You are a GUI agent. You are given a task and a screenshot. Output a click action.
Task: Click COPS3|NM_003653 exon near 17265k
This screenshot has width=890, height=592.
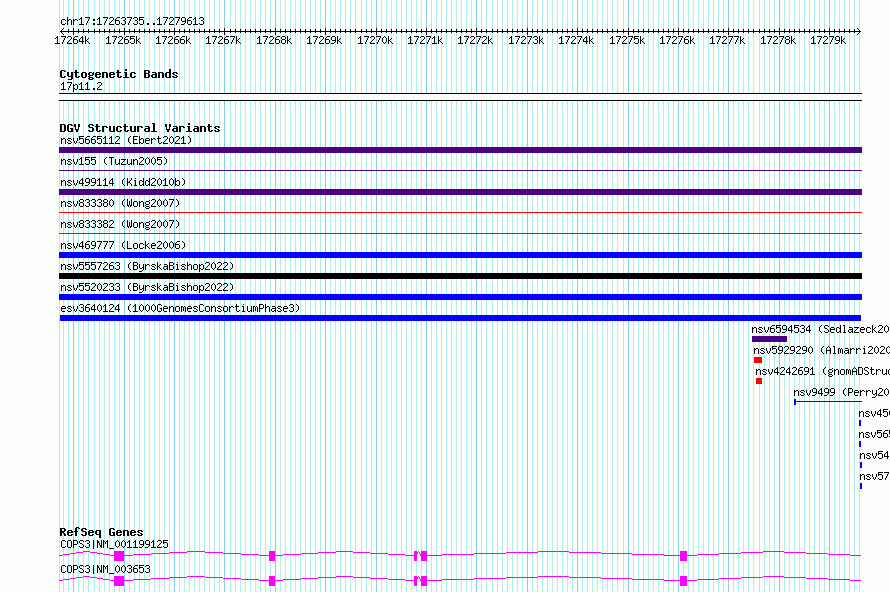119,581
